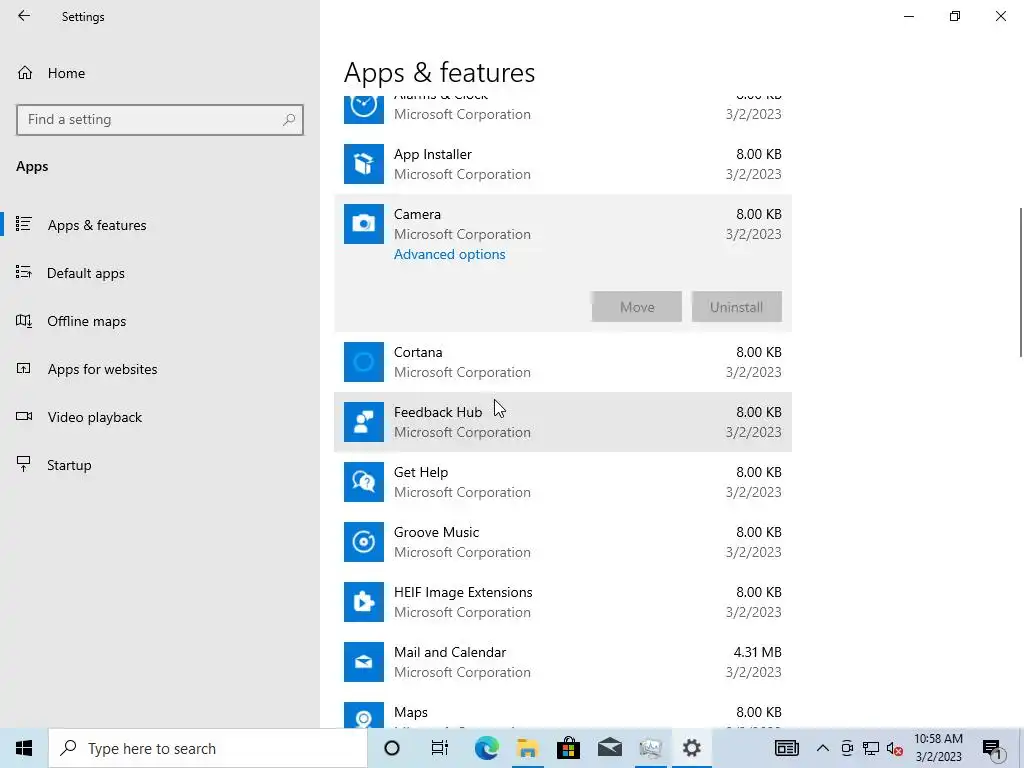Select the HEIF Image Extensions entry

tap(563, 602)
